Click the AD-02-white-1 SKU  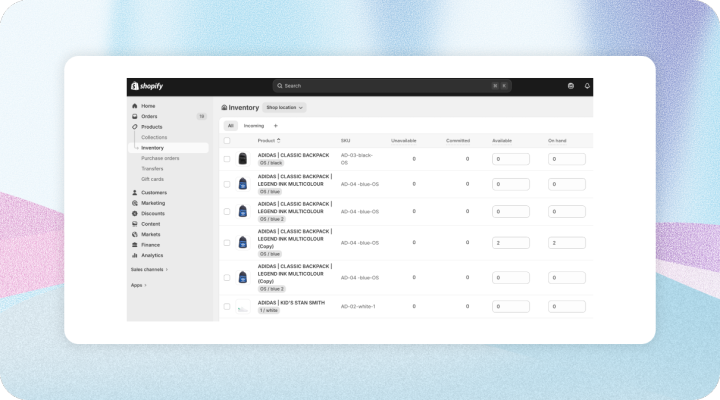tap(358, 306)
